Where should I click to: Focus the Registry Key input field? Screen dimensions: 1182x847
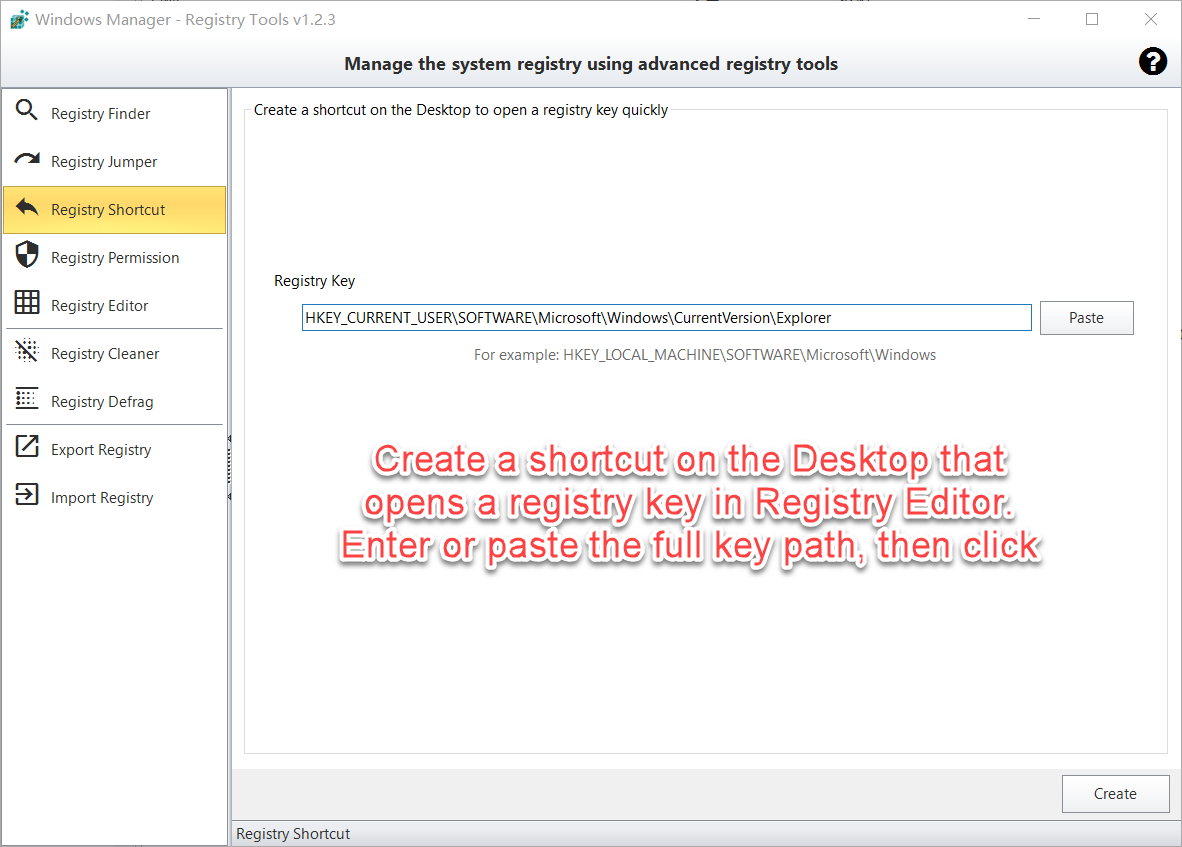pos(666,318)
